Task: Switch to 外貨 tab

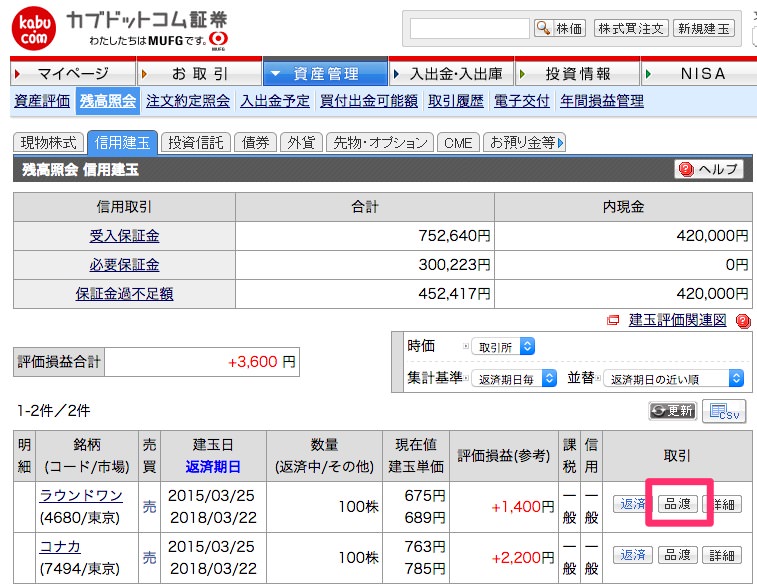Action: pos(301,143)
